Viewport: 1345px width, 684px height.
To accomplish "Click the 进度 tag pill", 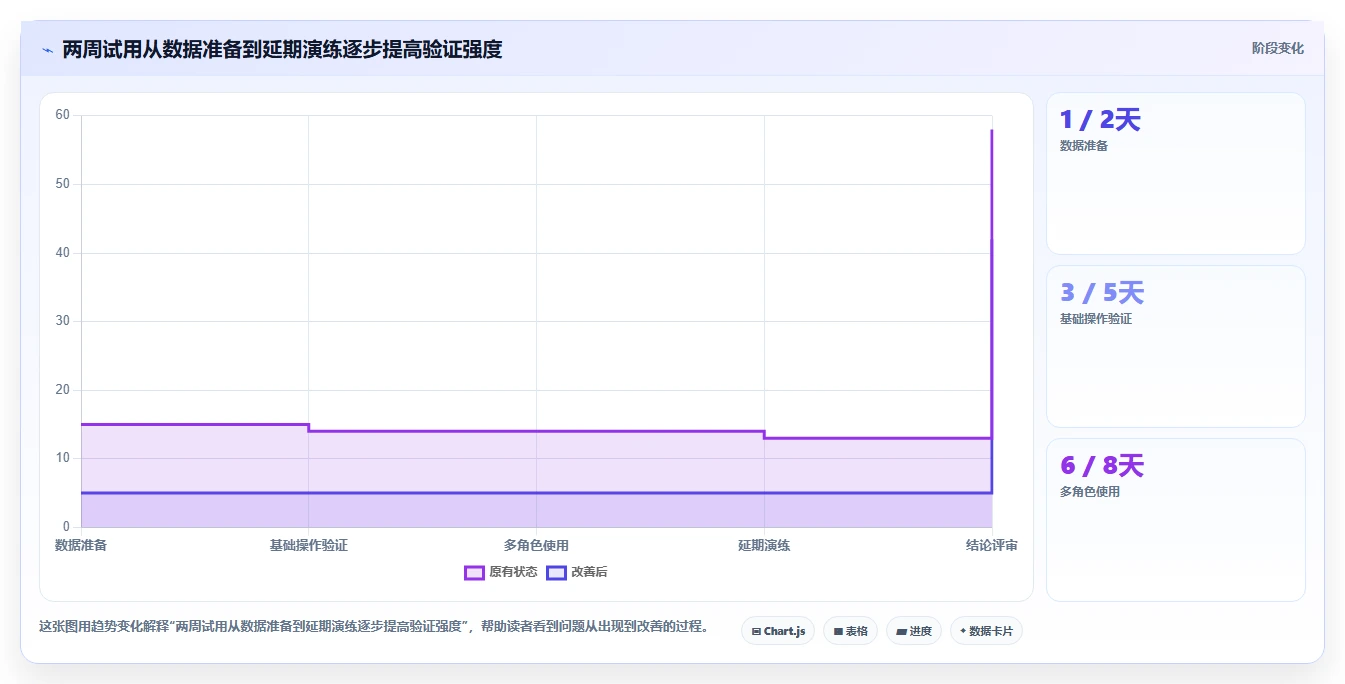I will point(914,631).
